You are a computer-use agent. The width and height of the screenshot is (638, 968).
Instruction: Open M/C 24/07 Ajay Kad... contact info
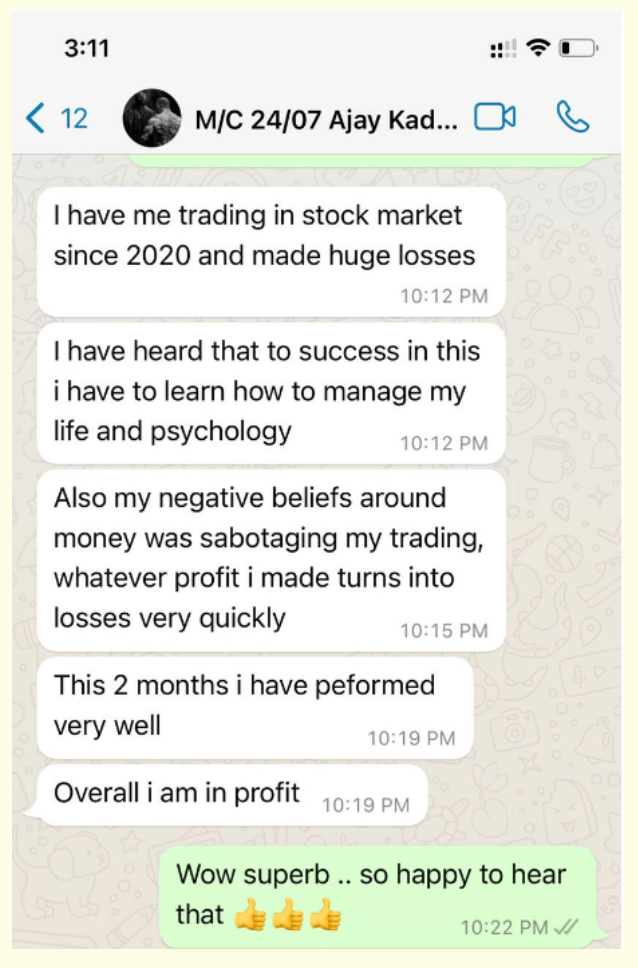point(326,120)
